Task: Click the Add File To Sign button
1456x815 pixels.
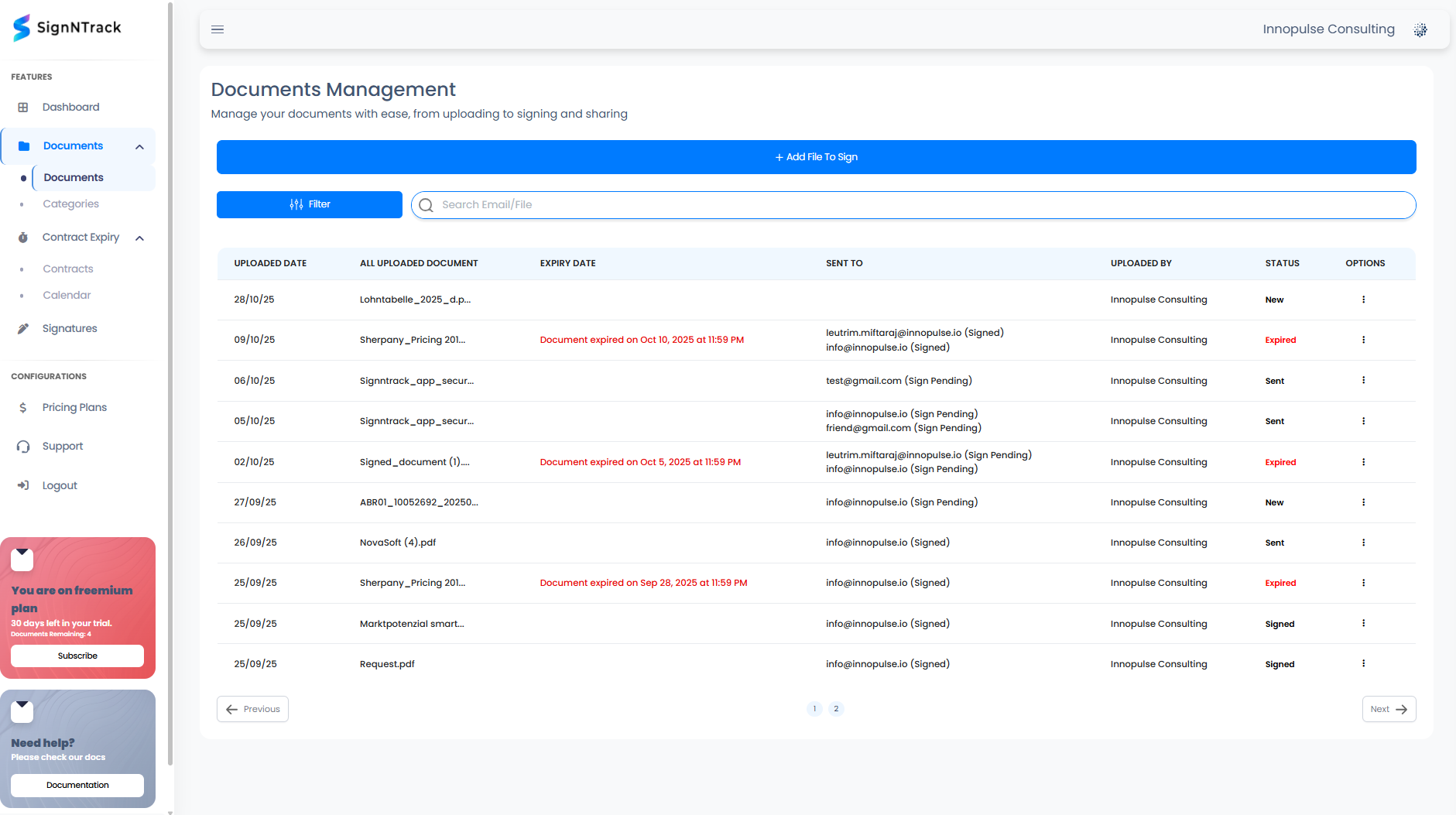Action: (817, 156)
